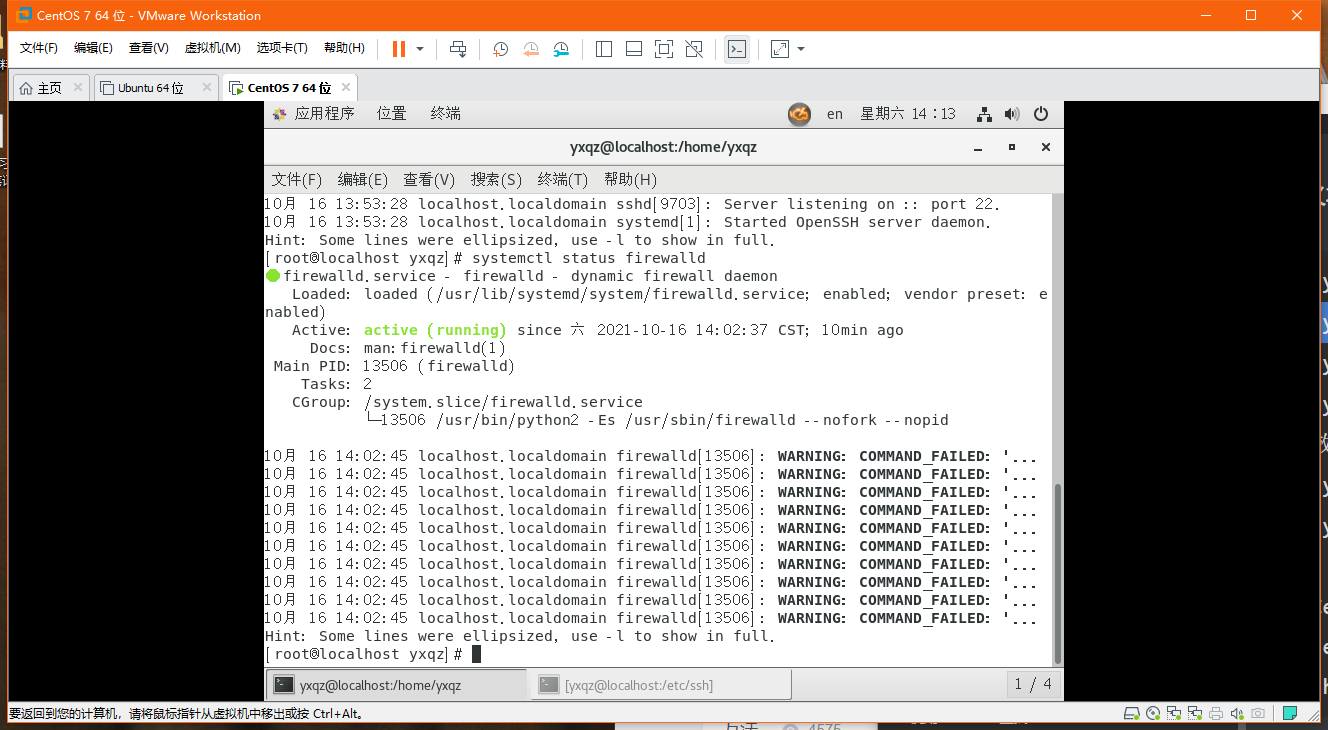Open the power options dropdown arrow beside pause
Screen dimensions: 1328x730
(x=420, y=49)
